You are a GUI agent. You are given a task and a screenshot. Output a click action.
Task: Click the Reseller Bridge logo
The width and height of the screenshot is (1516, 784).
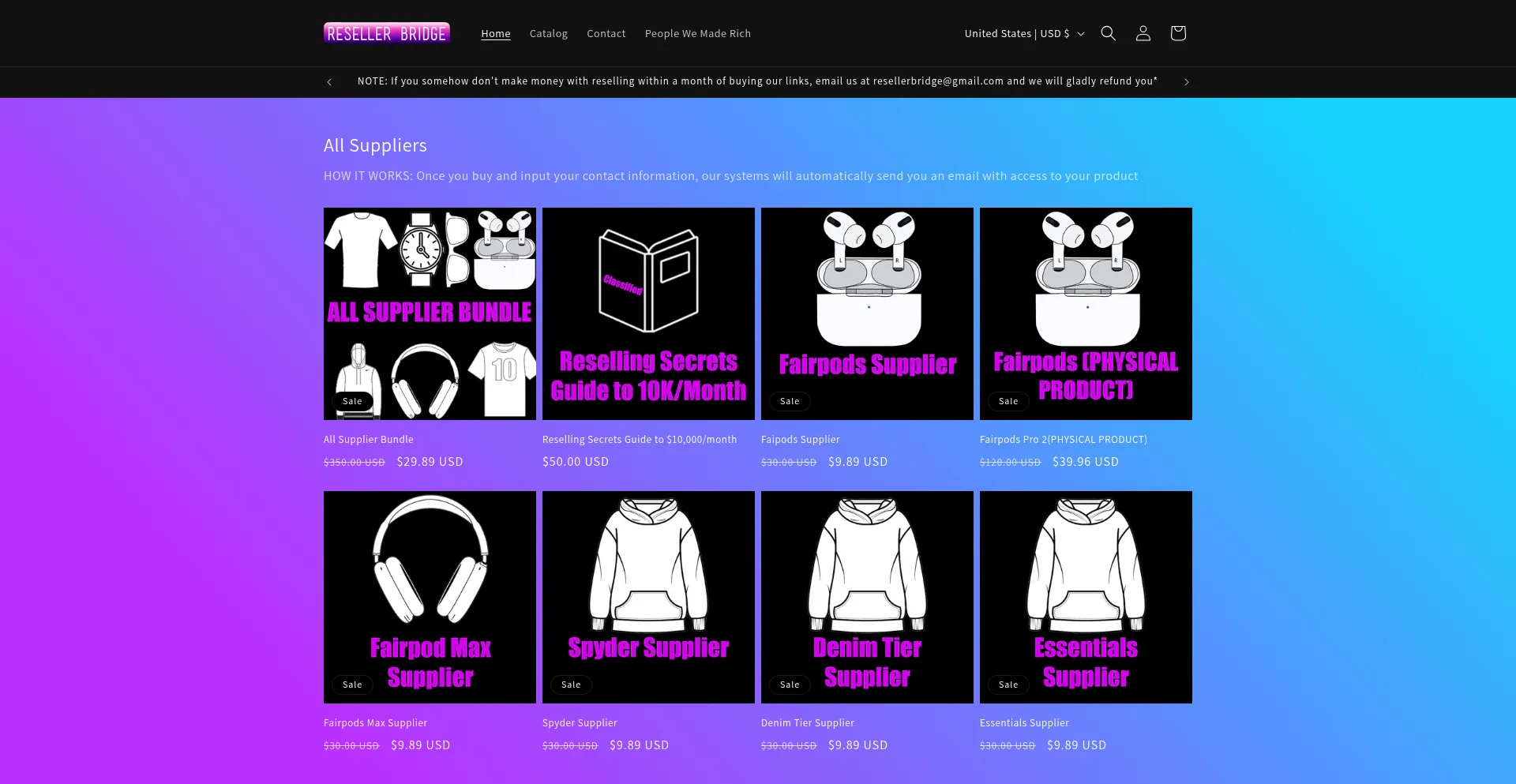pos(386,33)
